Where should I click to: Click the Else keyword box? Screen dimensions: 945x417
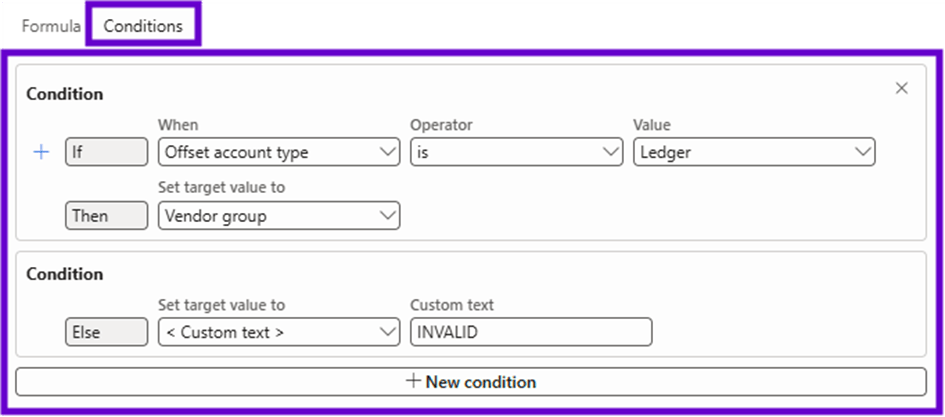tap(106, 332)
